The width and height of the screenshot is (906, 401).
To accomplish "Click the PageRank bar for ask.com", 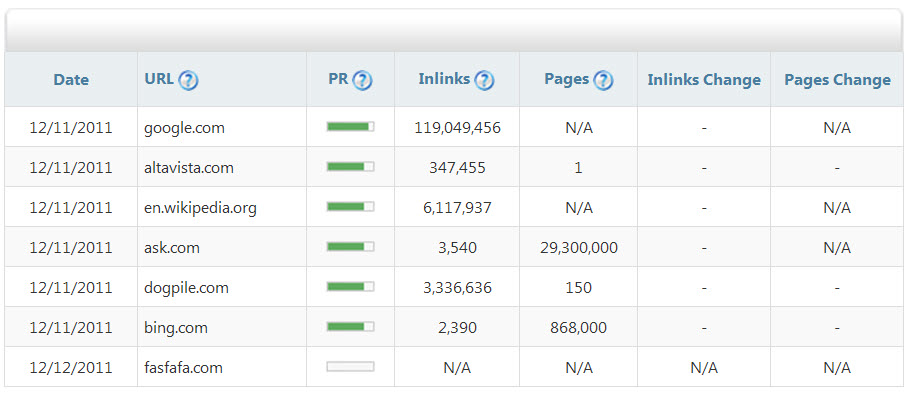I will [x=350, y=247].
